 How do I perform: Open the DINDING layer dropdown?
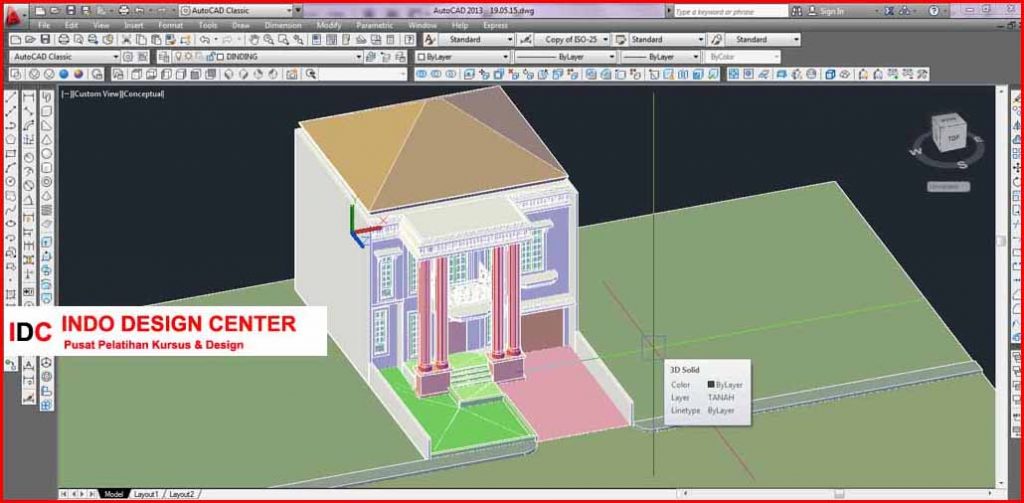[359, 57]
